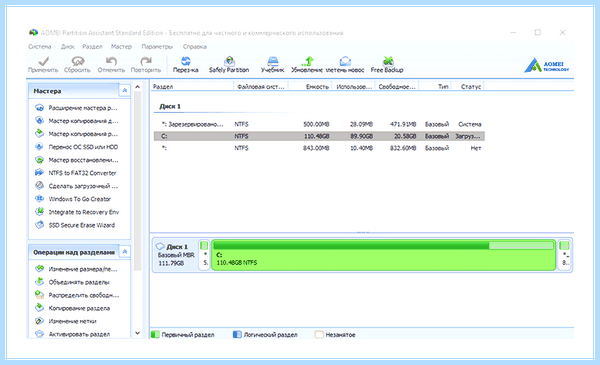Screen dimensions: 600x365
Task: Click the allocate free space icon
Action: (x=39, y=295)
